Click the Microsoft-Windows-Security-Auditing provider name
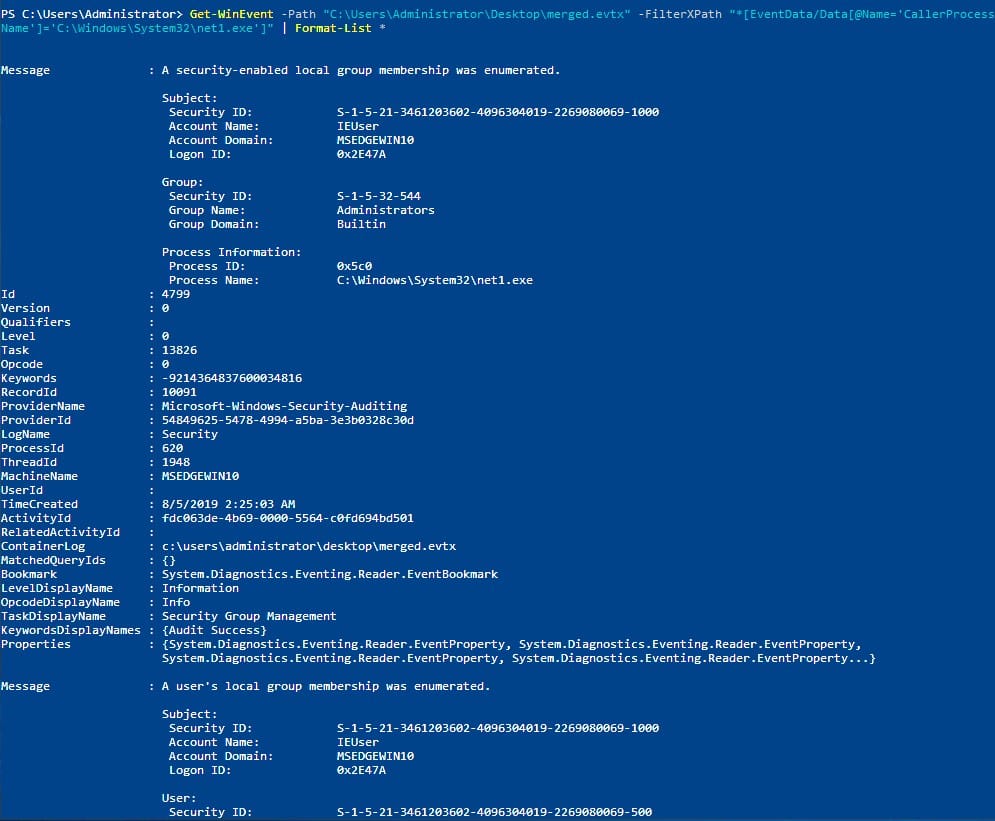This screenshot has height=821, width=995. click(284, 406)
